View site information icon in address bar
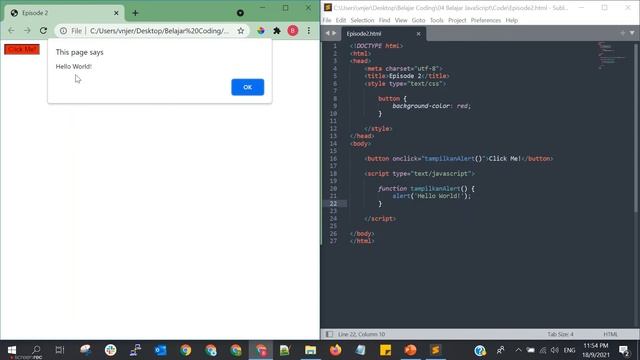 click(63, 31)
